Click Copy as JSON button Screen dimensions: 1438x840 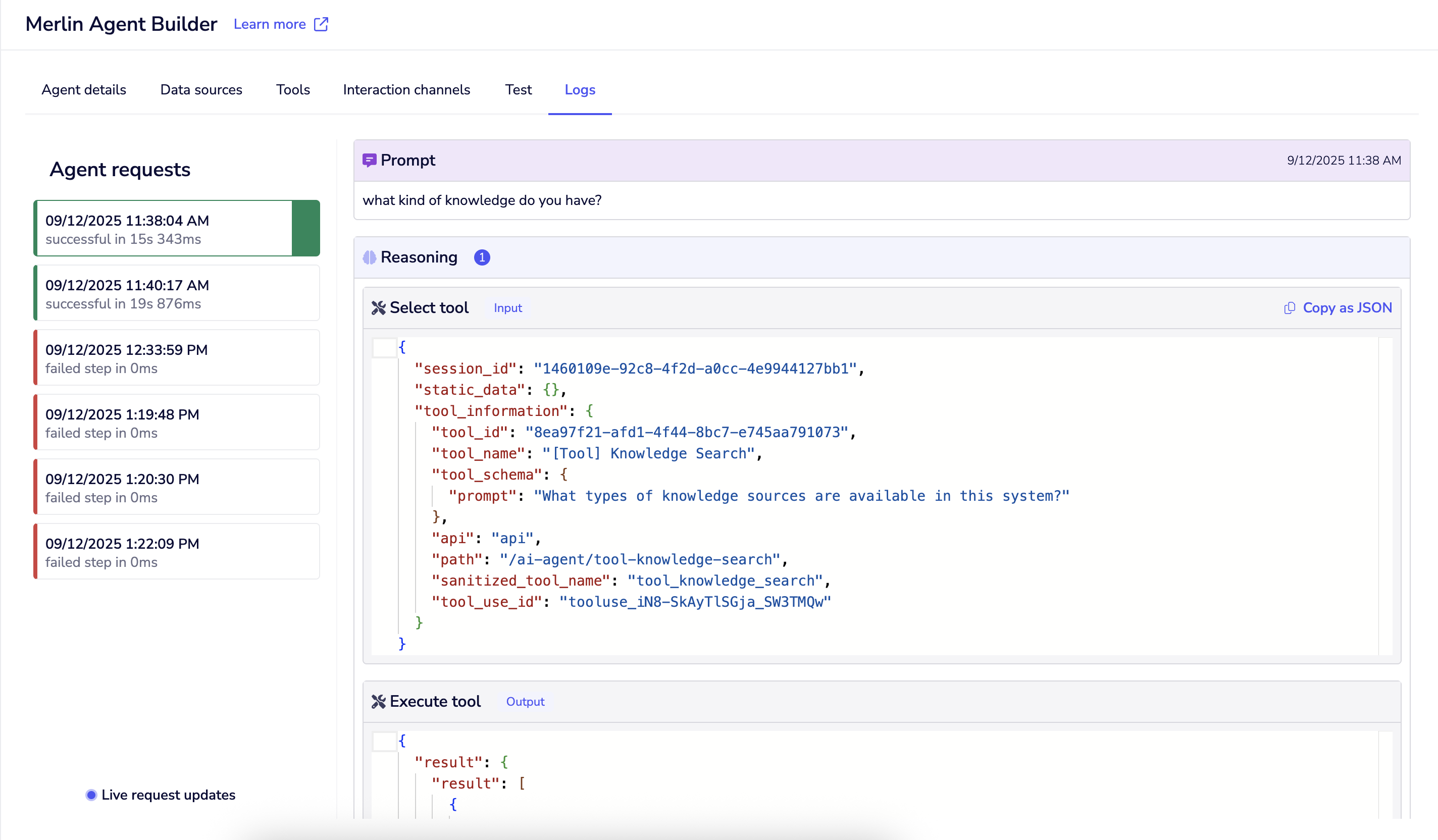(1346, 308)
